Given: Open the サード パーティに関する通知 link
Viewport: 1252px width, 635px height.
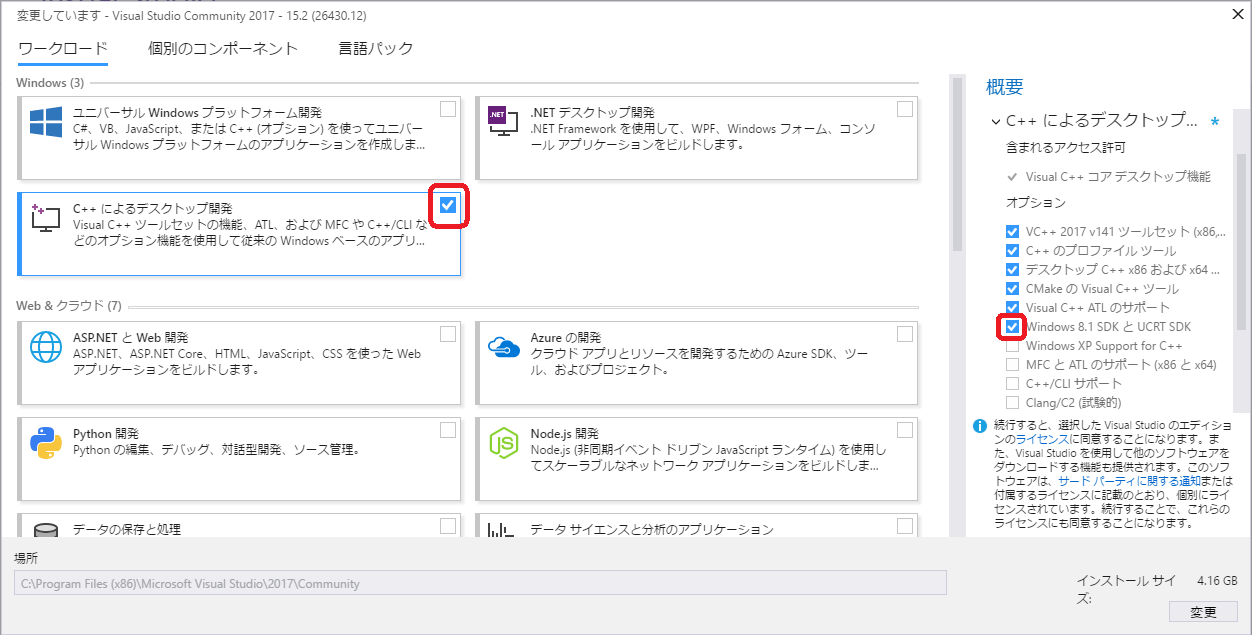Looking at the screenshot, I should 1121,481.
